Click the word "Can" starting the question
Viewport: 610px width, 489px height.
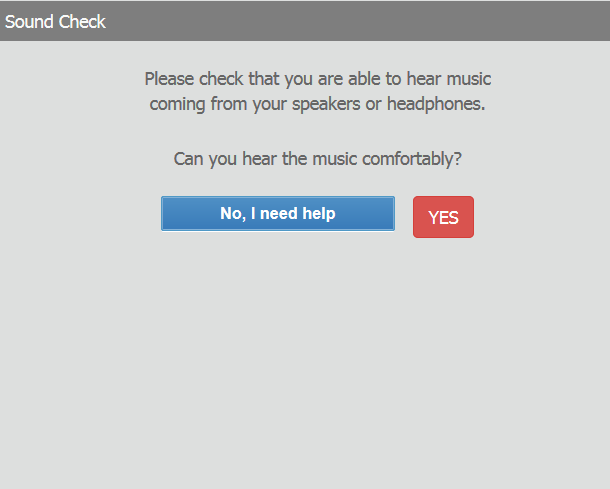(x=189, y=158)
